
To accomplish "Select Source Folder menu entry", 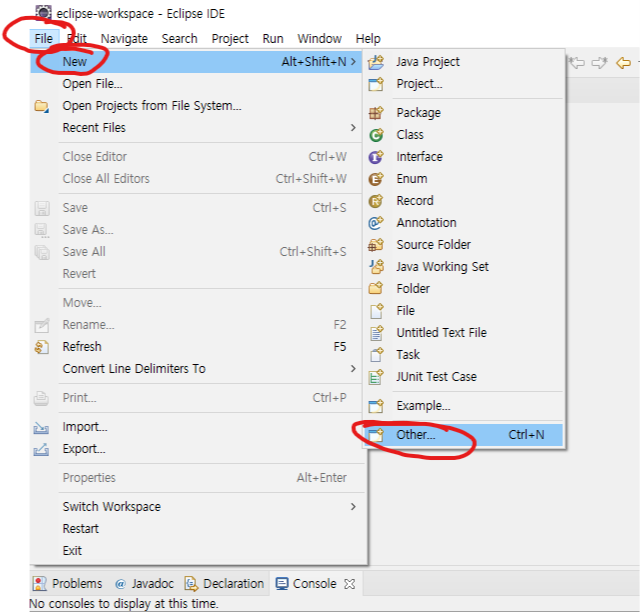I will click(x=464, y=245).
